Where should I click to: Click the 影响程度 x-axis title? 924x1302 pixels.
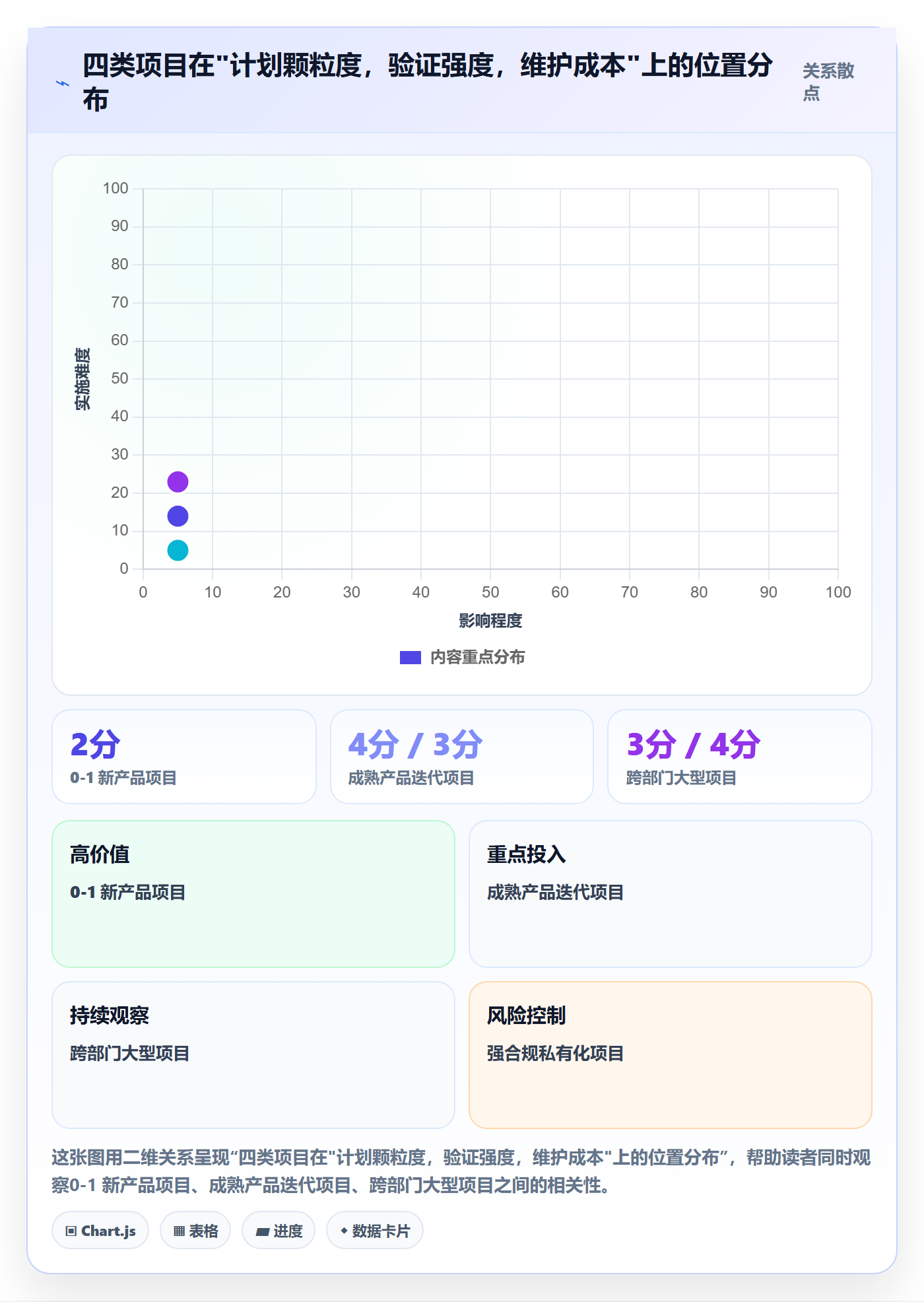click(490, 621)
